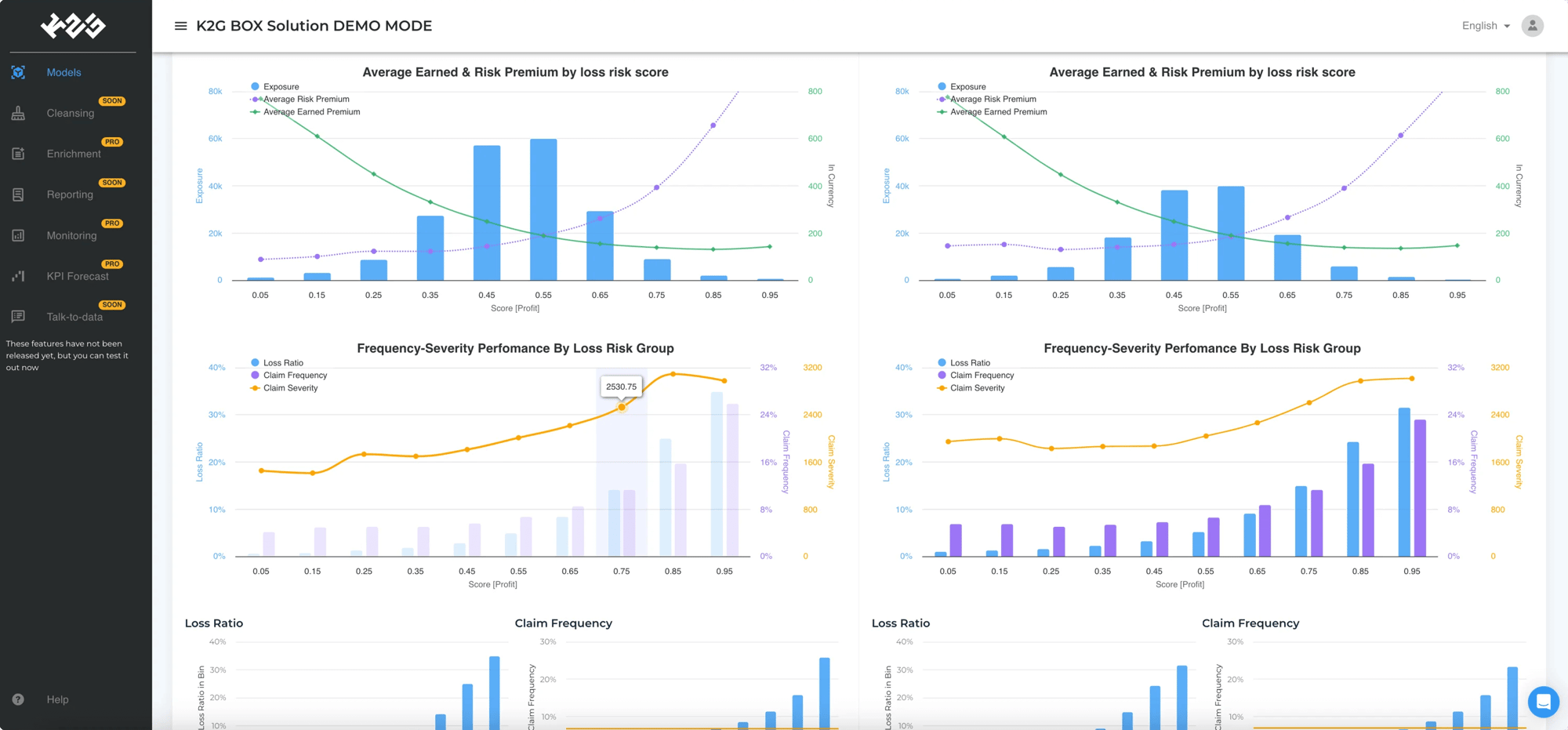Toggle Loss Ratio legend in right frequency-severity chart

[x=964, y=362]
